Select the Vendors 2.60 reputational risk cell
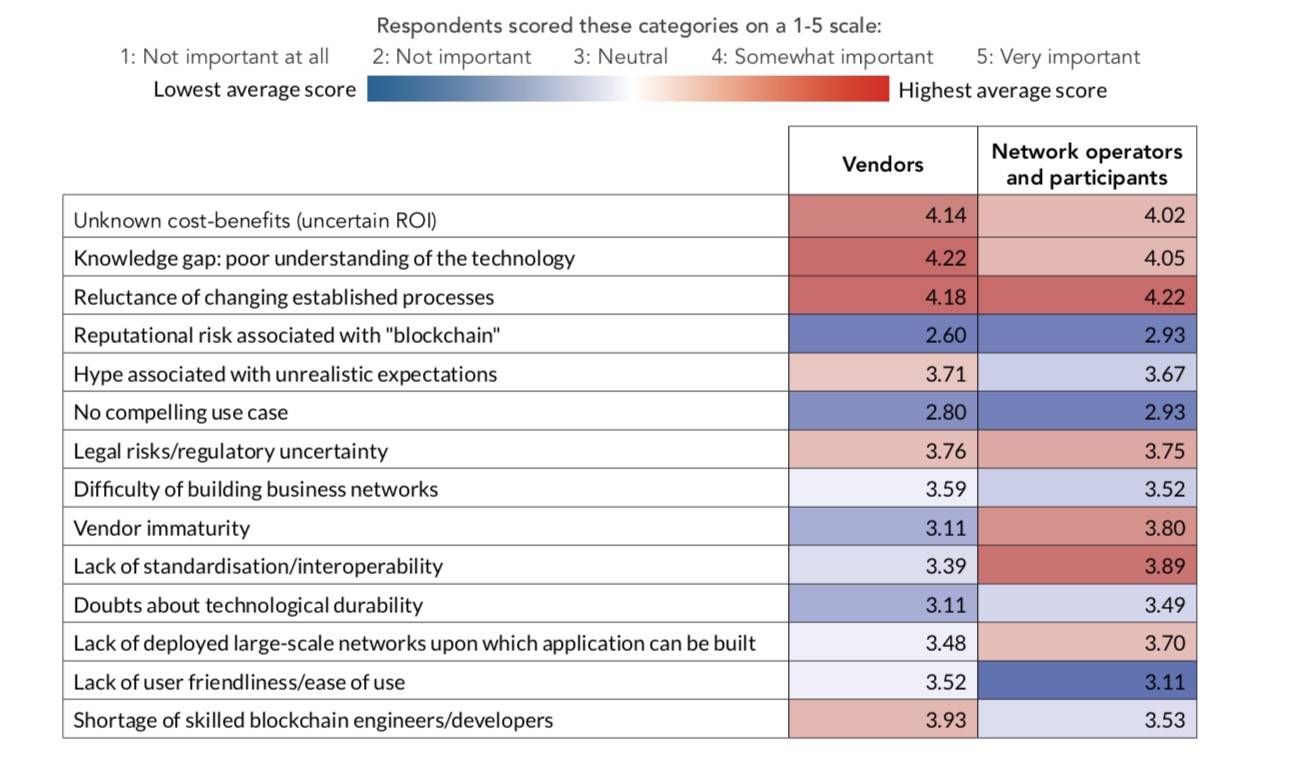This screenshot has width=1300, height=758. click(882, 335)
